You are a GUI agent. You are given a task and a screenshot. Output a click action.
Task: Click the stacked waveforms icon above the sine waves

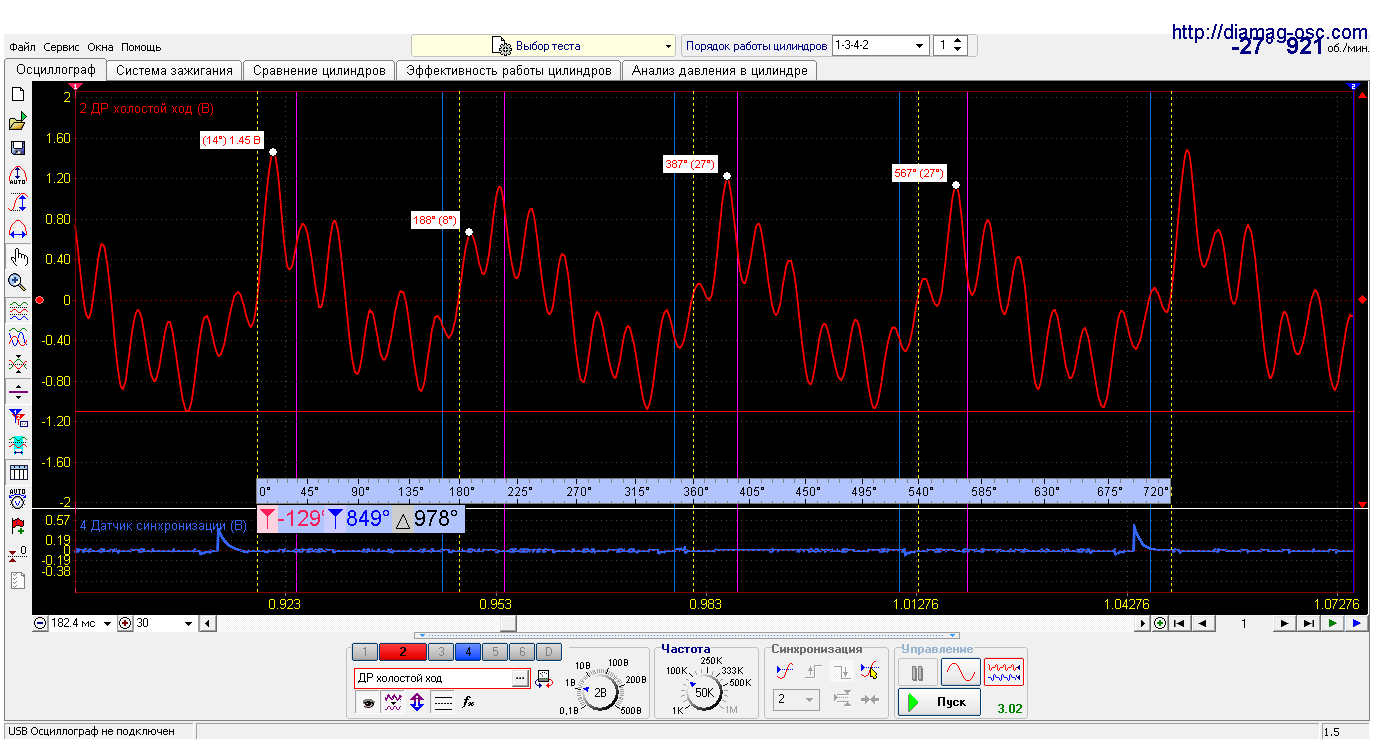pos(18,309)
